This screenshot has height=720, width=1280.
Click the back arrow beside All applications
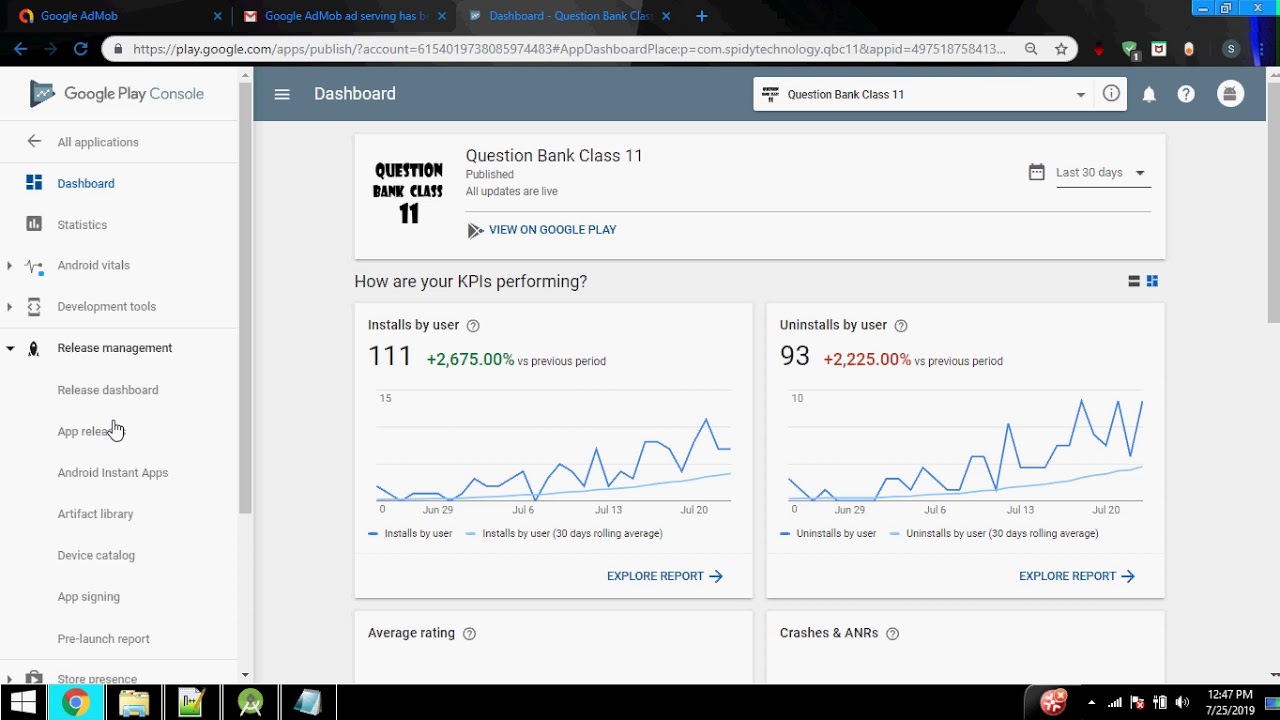tap(34, 141)
